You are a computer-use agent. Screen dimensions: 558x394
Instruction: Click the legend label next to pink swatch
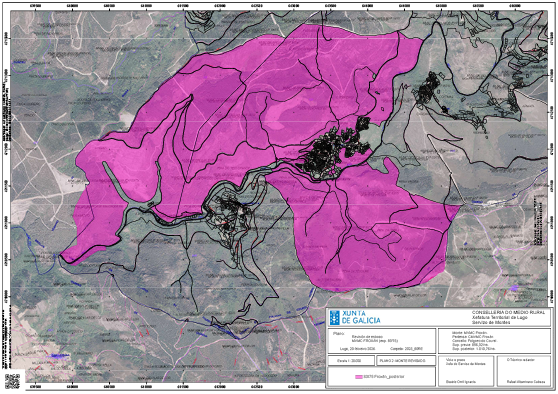384,377
